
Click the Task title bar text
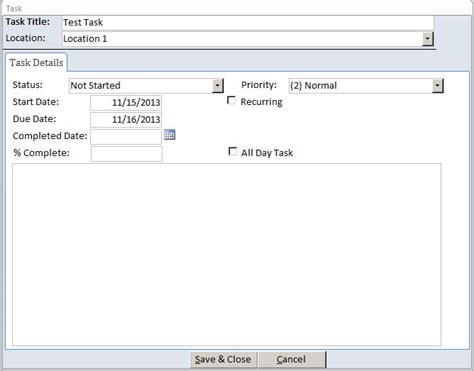point(14,8)
